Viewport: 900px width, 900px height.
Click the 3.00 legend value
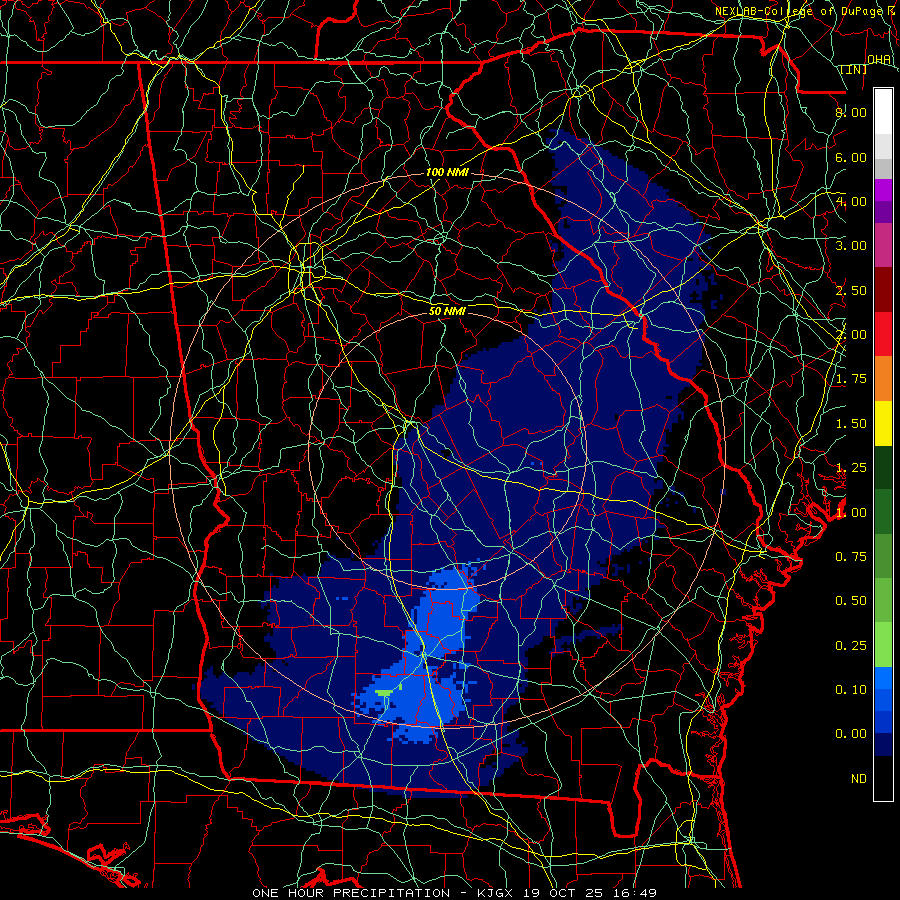pos(851,246)
